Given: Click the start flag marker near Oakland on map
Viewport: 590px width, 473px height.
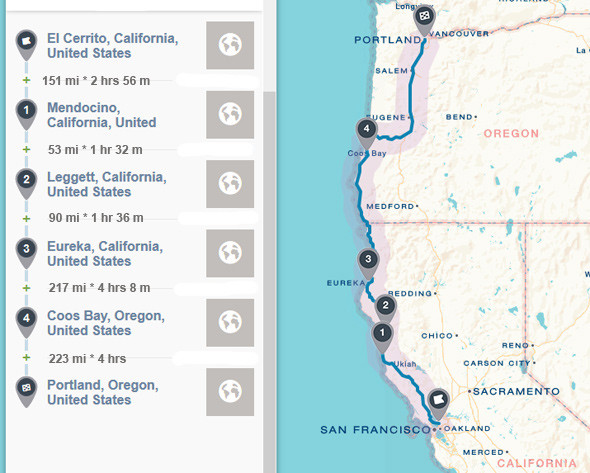Looking at the screenshot, I should pos(438,404).
